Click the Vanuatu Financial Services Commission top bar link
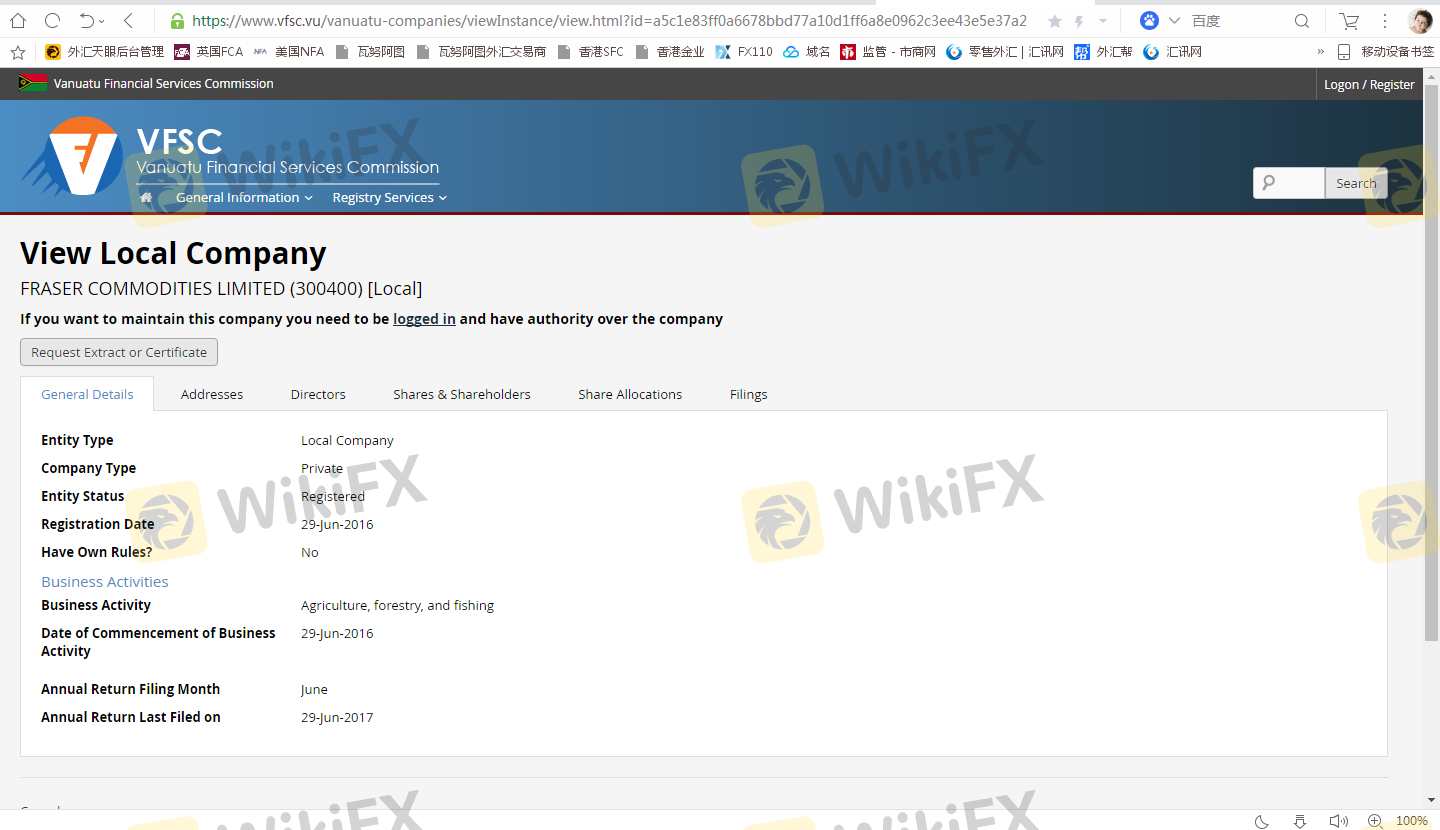This screenshot has height=830, width=1440. pos(164,84)
